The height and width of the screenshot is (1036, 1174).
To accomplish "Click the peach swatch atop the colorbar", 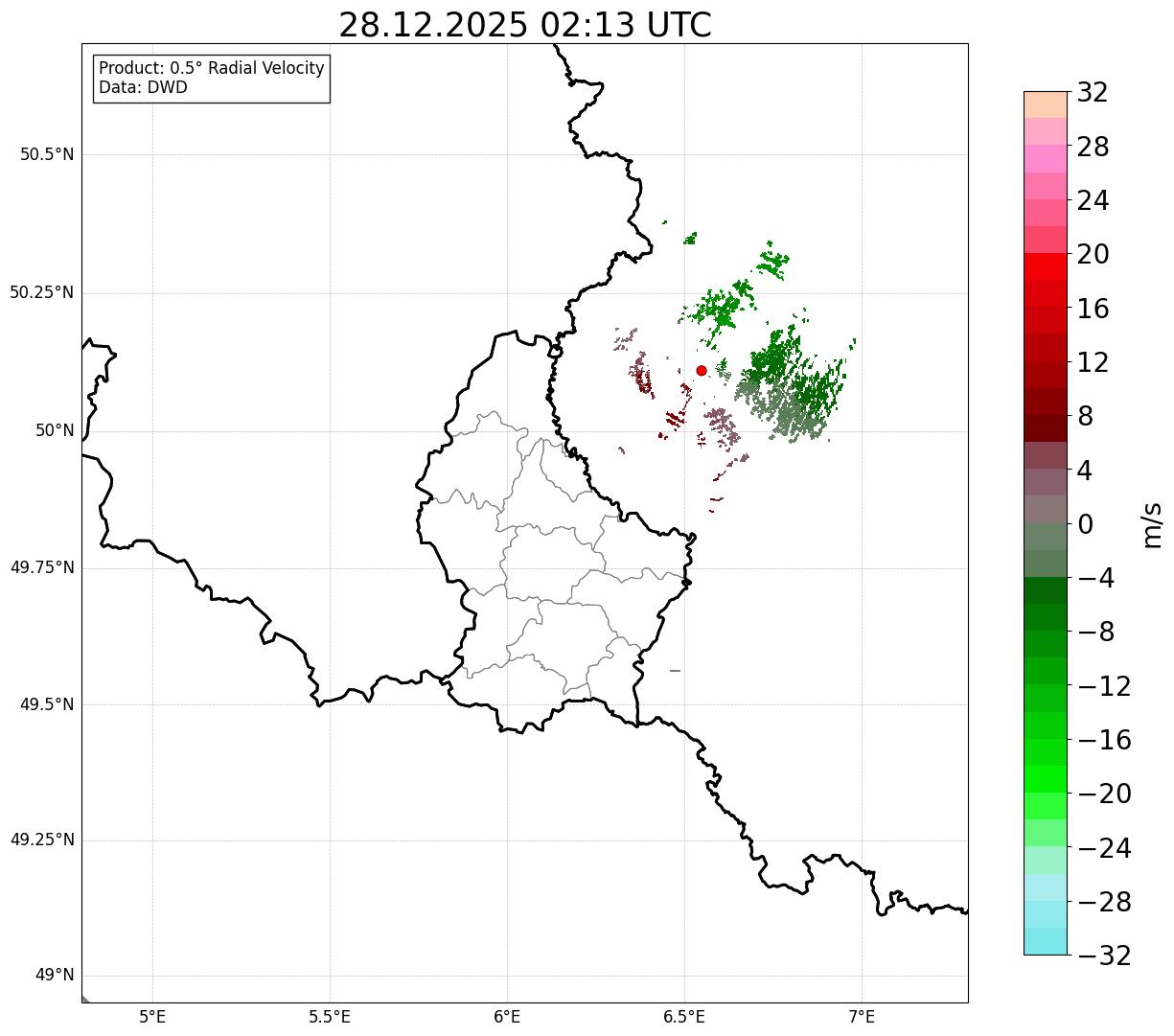I will 1046,104.
